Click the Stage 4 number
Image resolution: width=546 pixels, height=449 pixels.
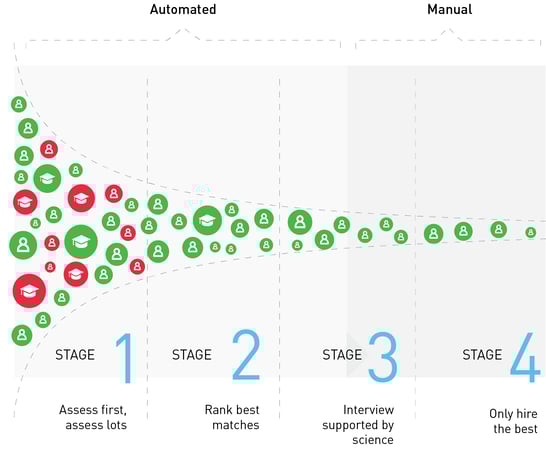coord(525,357)
